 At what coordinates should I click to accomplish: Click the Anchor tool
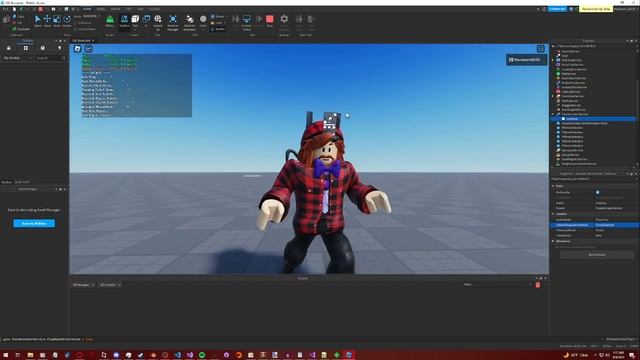coord(218,29)
